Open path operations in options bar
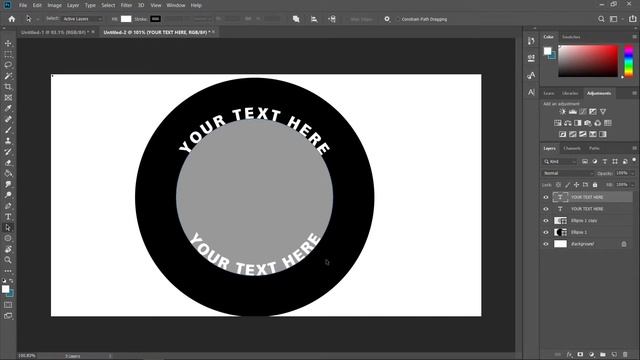The width and height of the screenshot is (640, 360). (x=296, y=19)
